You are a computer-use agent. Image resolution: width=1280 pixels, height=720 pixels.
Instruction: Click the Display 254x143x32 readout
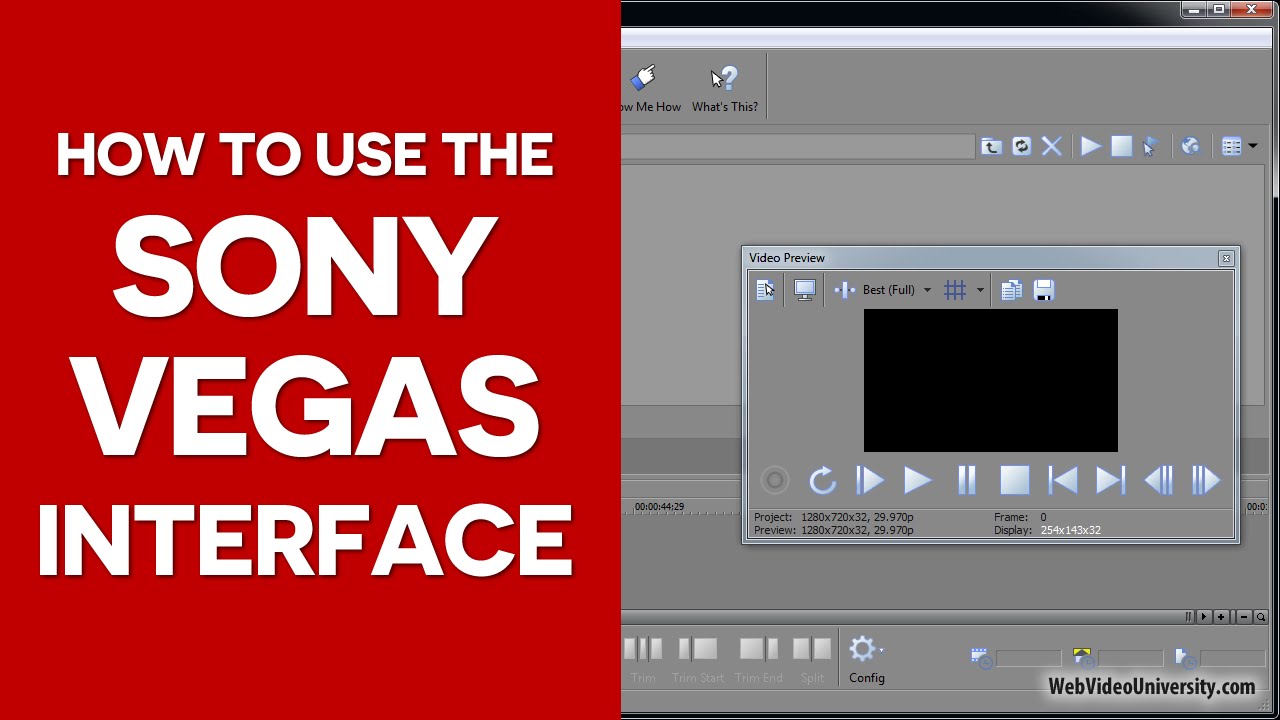1047,530
